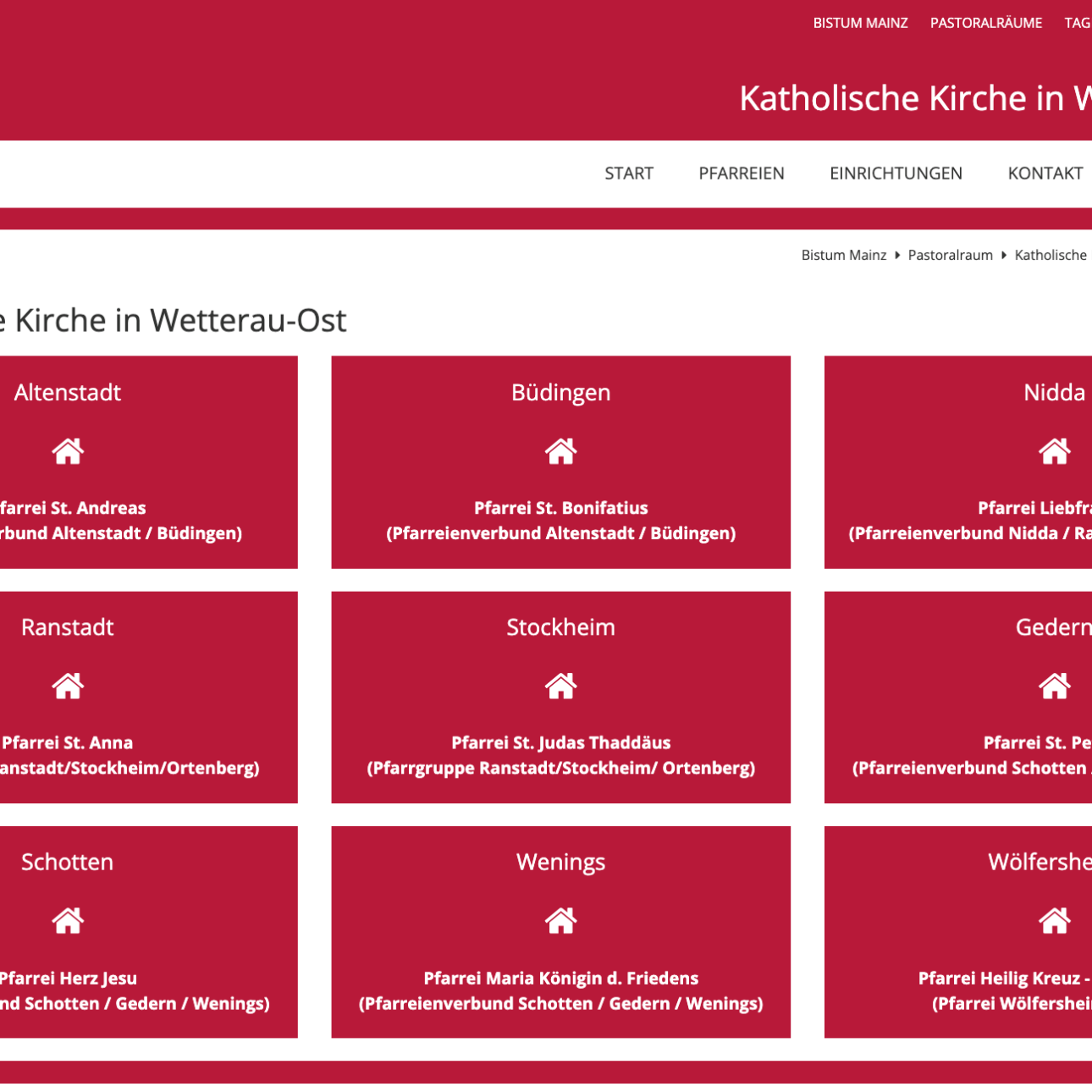Open the Ranstadt heading link
This screenshot has height=1092, width=1092.
(x=68, y=627)
